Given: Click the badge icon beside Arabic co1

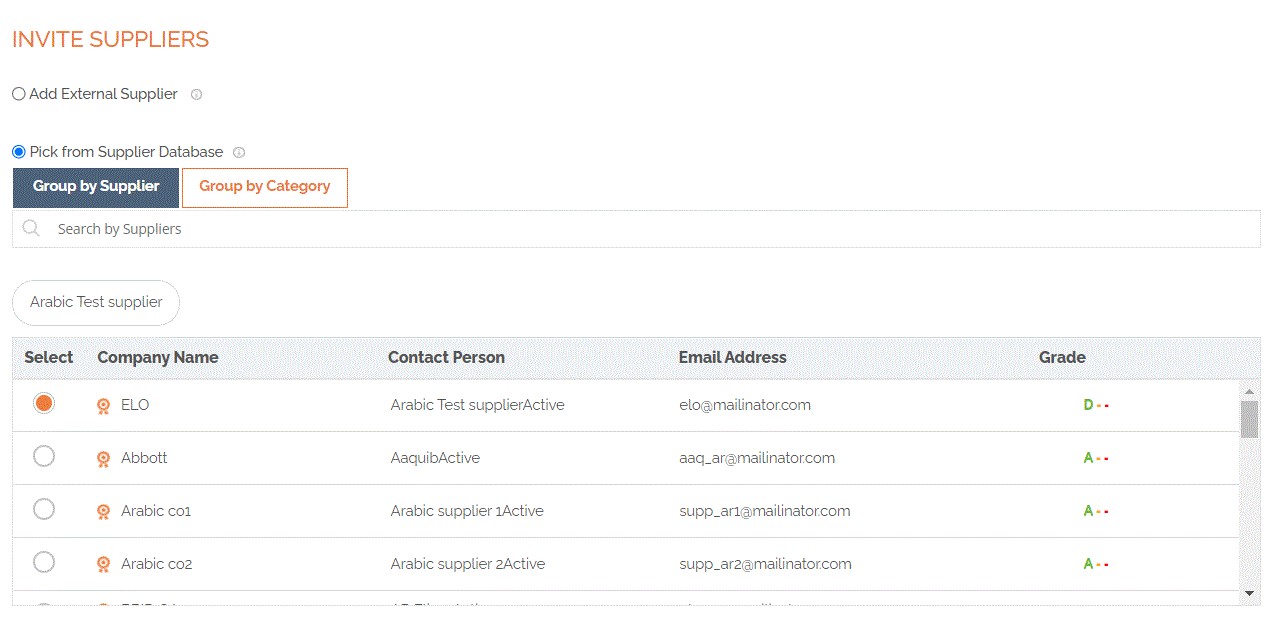Looking at the screenshot, I should [103, 512].
